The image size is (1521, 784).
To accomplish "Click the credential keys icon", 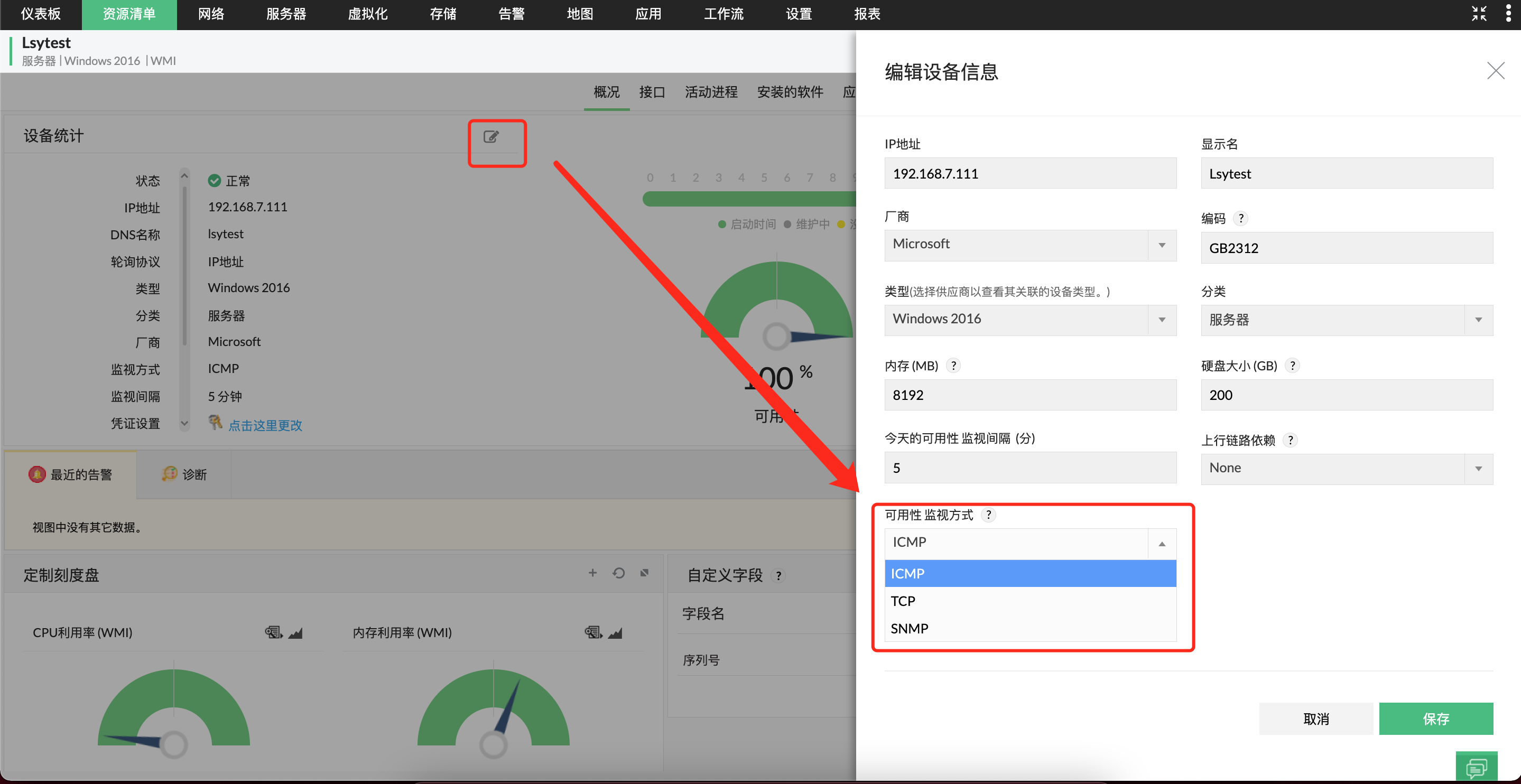I will click(x=215, y=422).
